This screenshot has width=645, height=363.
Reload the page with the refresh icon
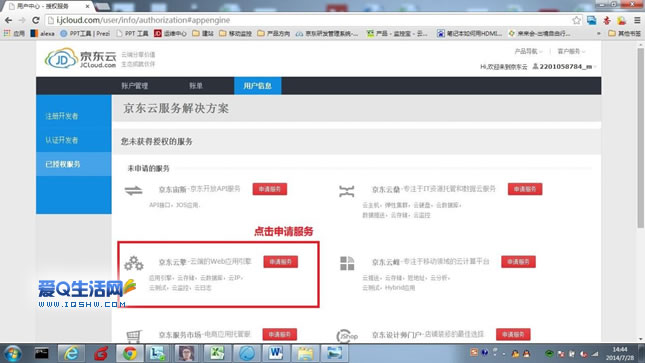coord(36,20)
